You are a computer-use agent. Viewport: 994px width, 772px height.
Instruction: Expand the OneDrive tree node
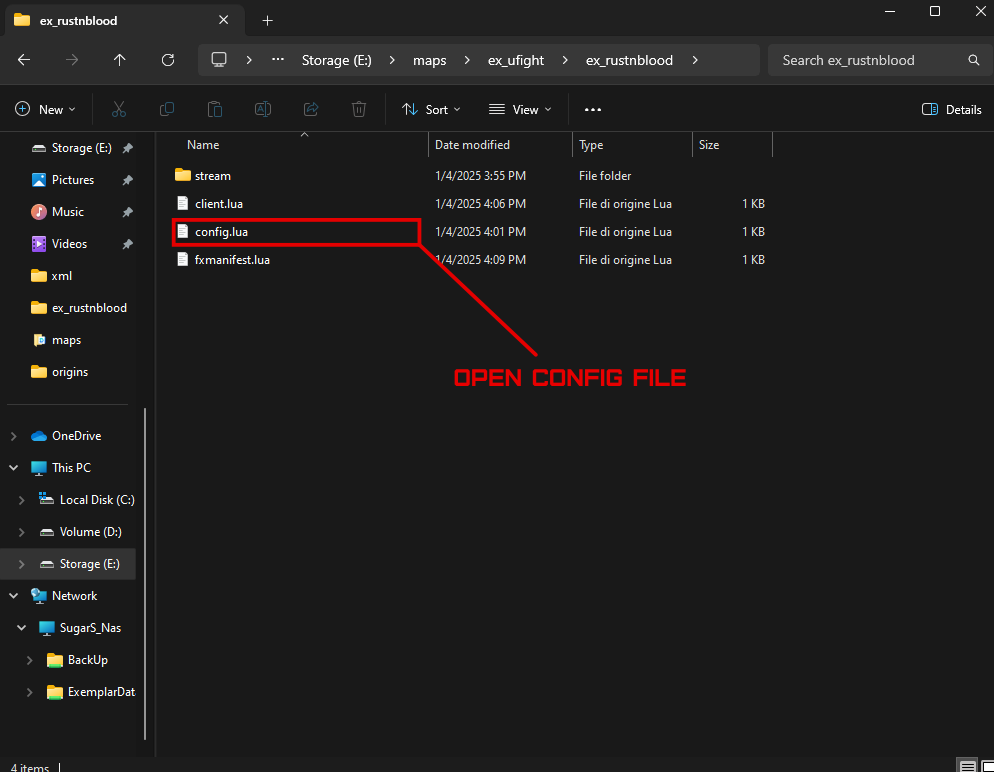(13, 436)
